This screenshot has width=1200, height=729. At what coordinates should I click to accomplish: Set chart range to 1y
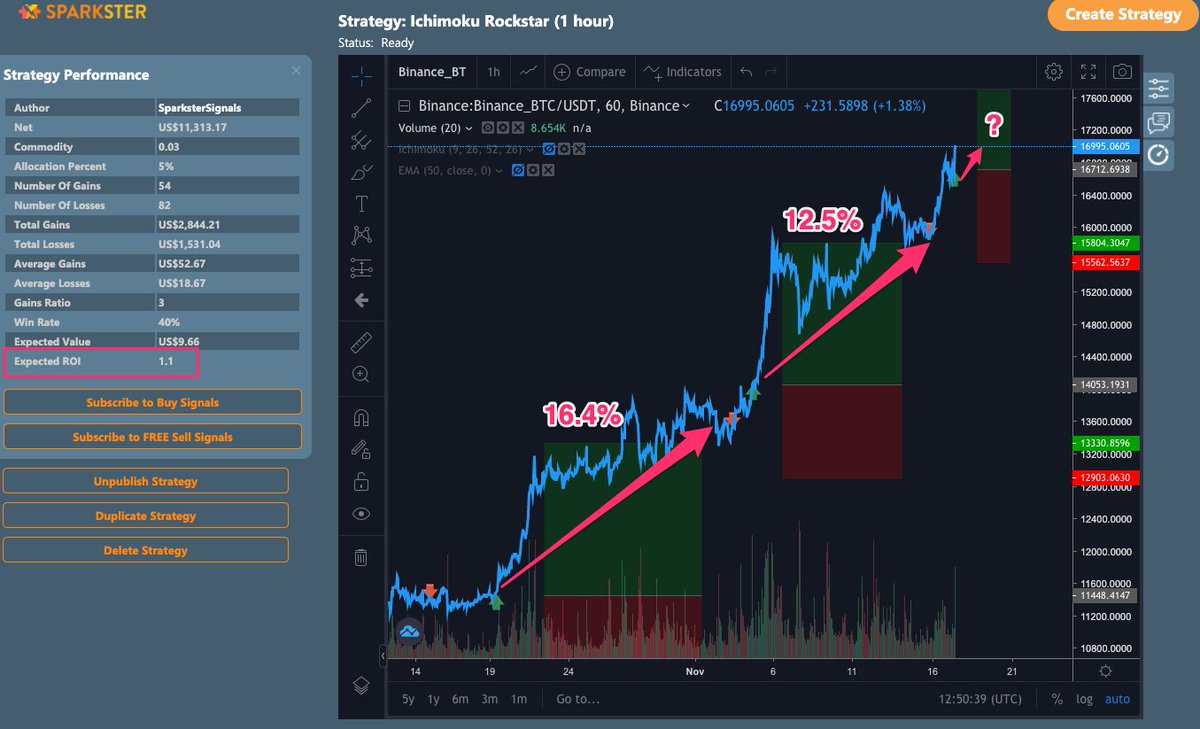click(x=433, y=699)
